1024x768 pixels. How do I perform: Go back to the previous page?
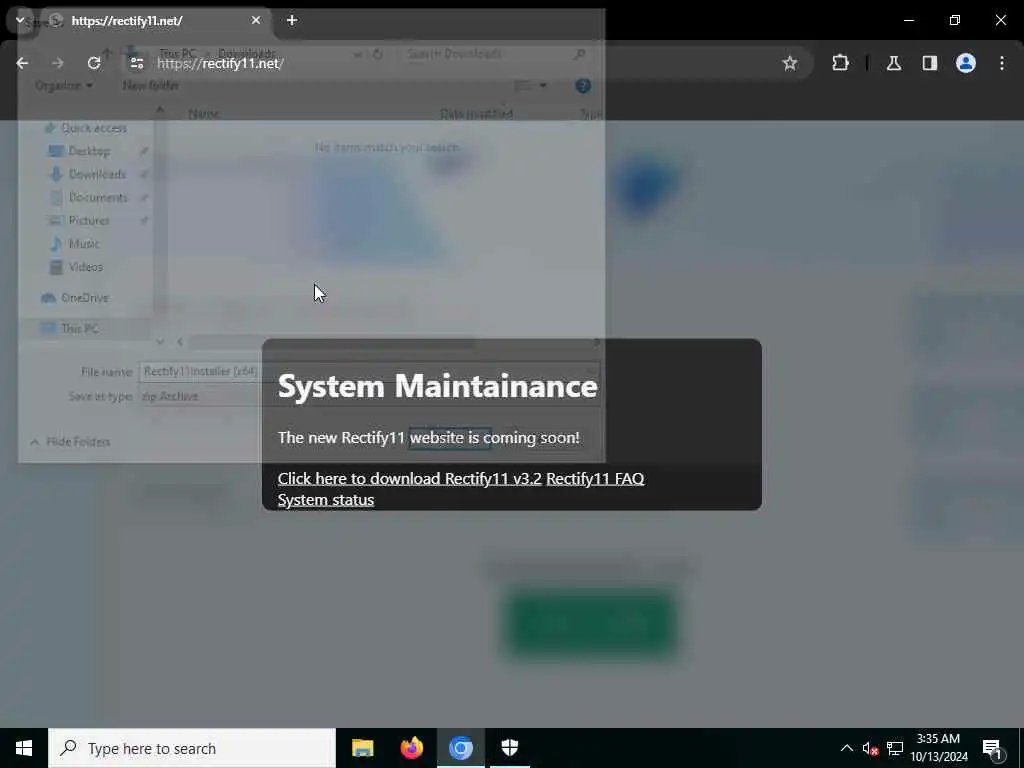tap(22, 63)
